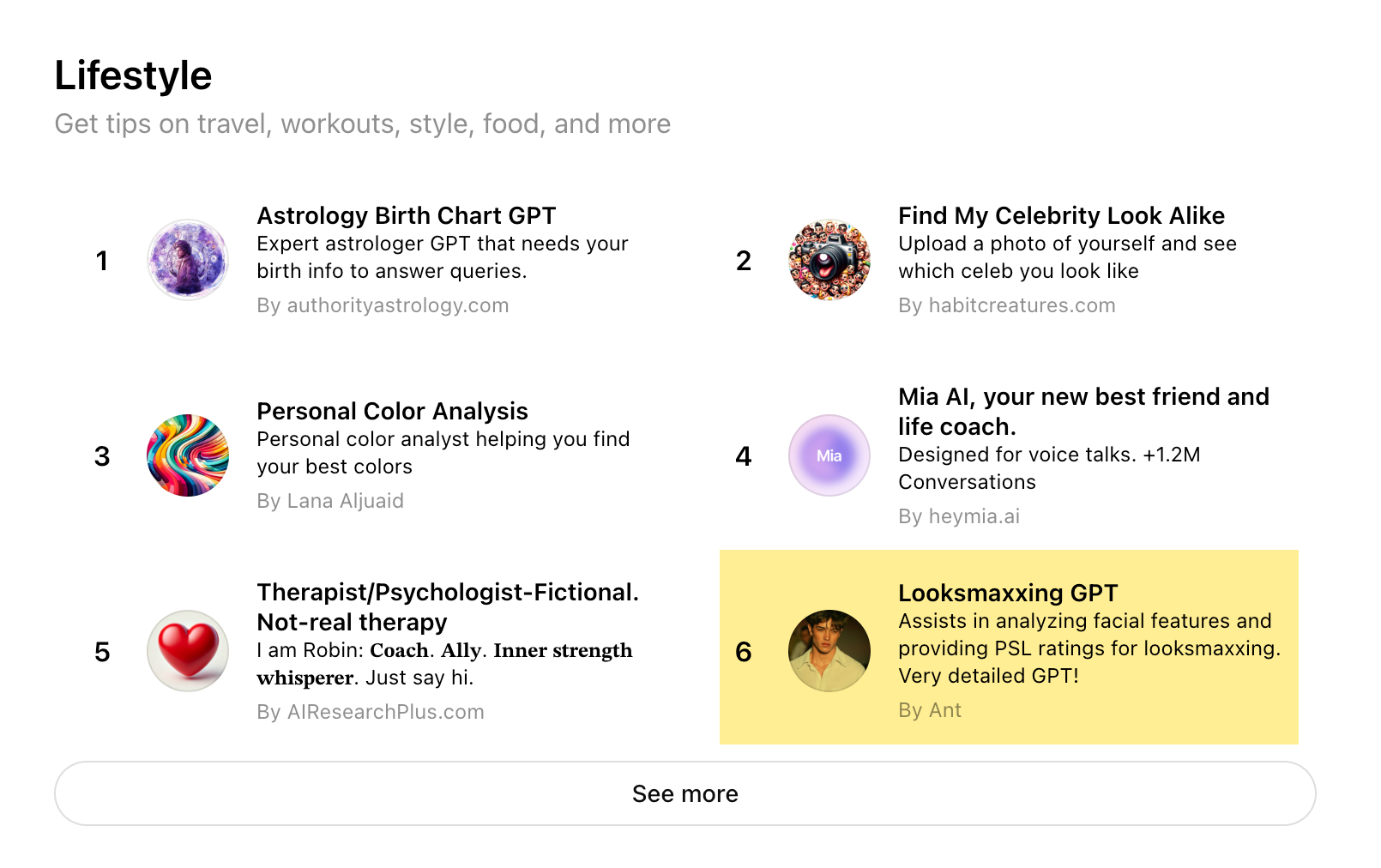Open Find My Celebrity Look Alike title
The width and height of the screenshot is (1381, 868).
click(x=1061, y=215)
